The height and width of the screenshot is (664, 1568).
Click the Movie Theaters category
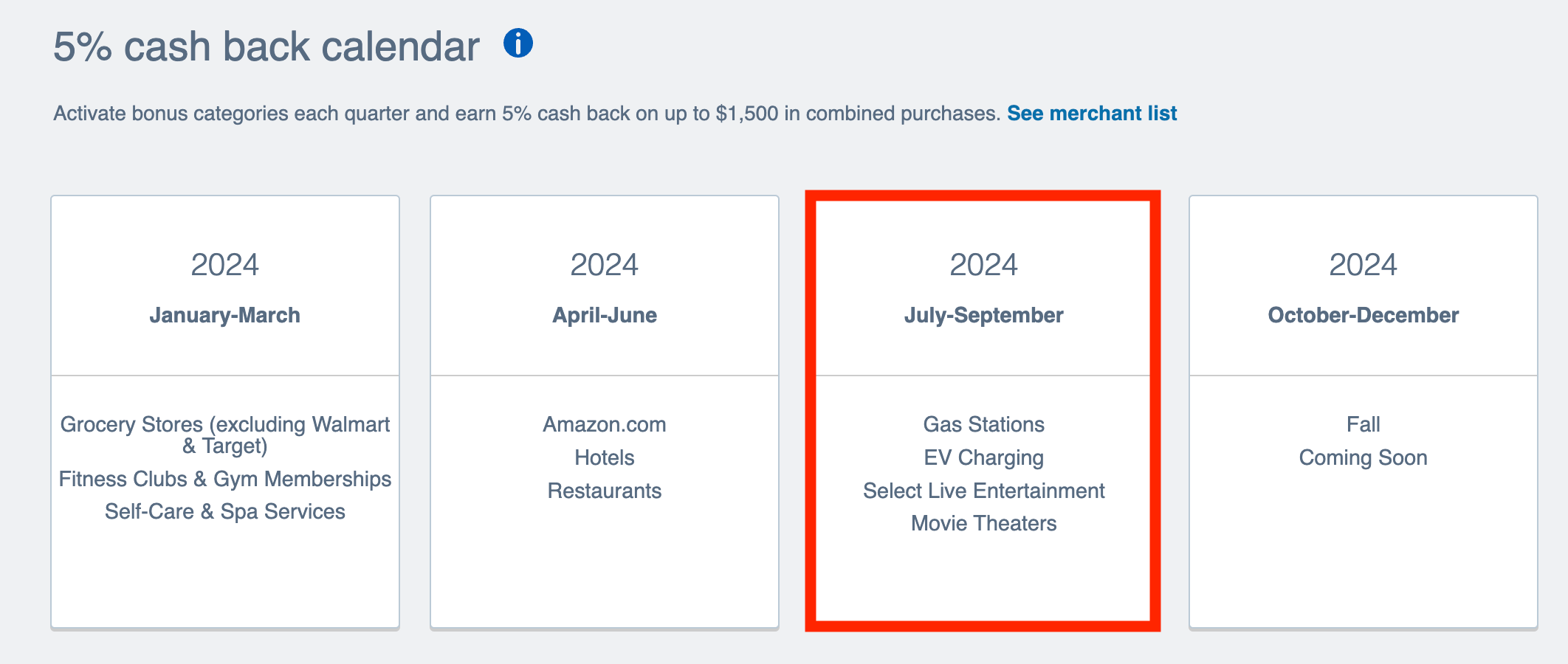(983, 523)
